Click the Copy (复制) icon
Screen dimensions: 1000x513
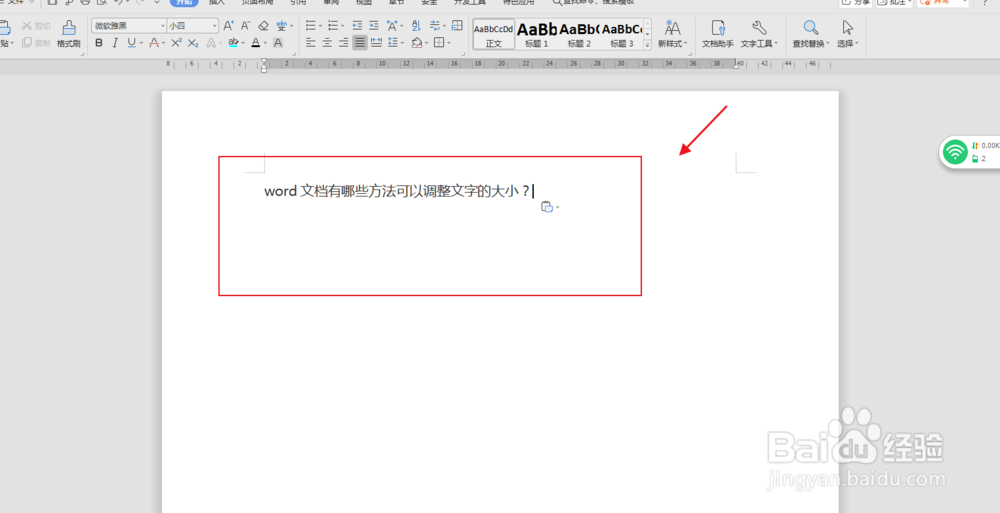(27, 43)
